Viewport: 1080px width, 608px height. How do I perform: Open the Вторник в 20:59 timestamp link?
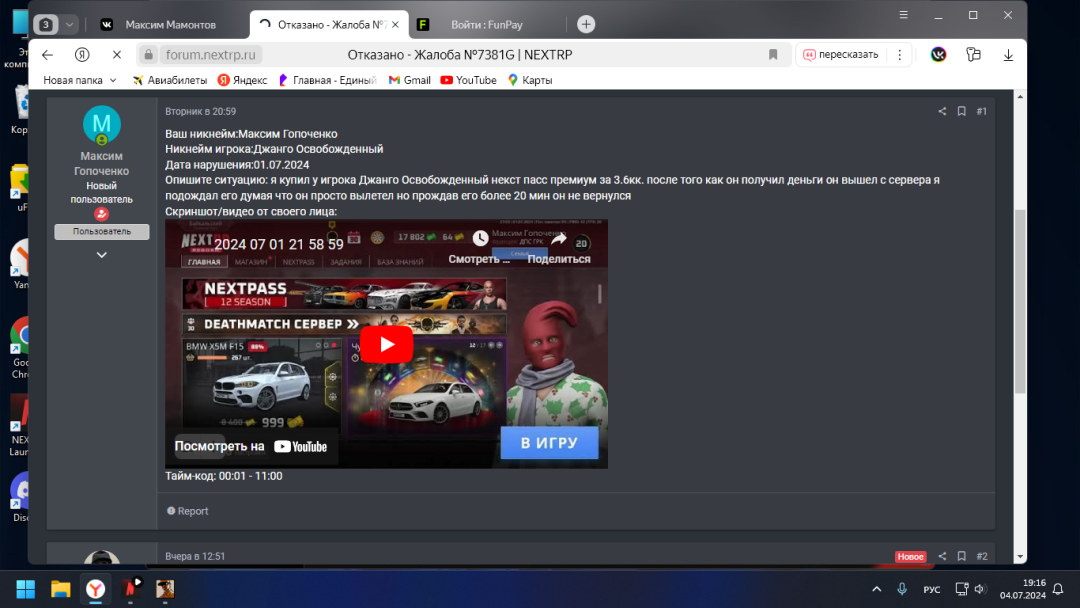200,112
